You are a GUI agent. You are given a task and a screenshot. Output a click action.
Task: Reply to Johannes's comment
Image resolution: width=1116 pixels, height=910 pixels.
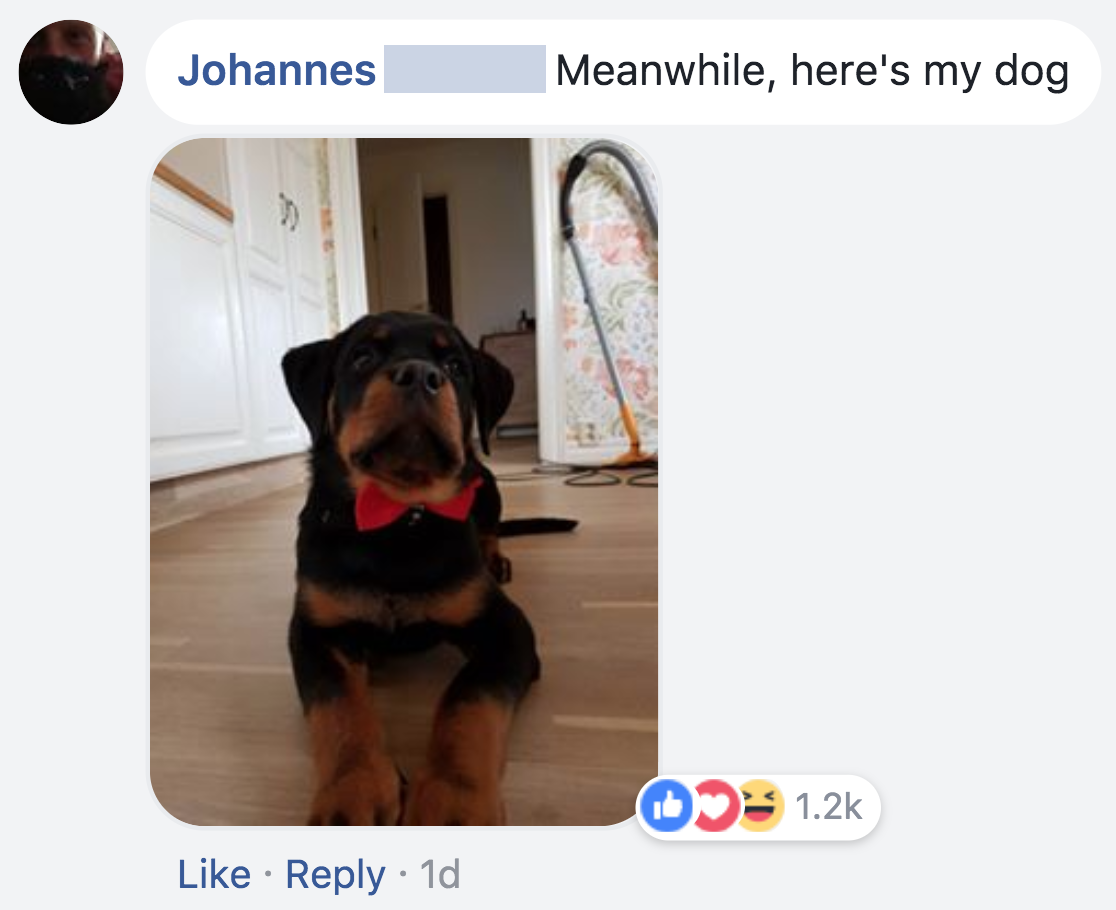click(335, 875)
